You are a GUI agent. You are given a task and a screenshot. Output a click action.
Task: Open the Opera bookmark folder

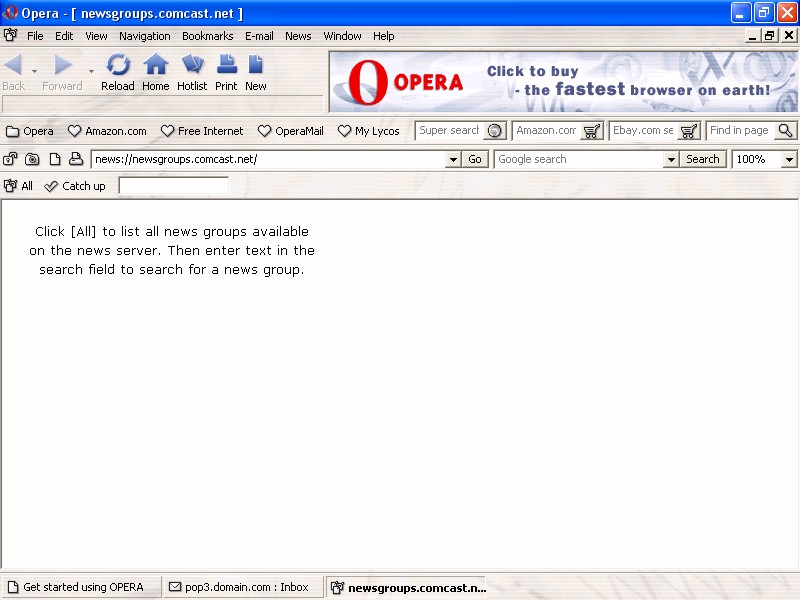[30, 131]
